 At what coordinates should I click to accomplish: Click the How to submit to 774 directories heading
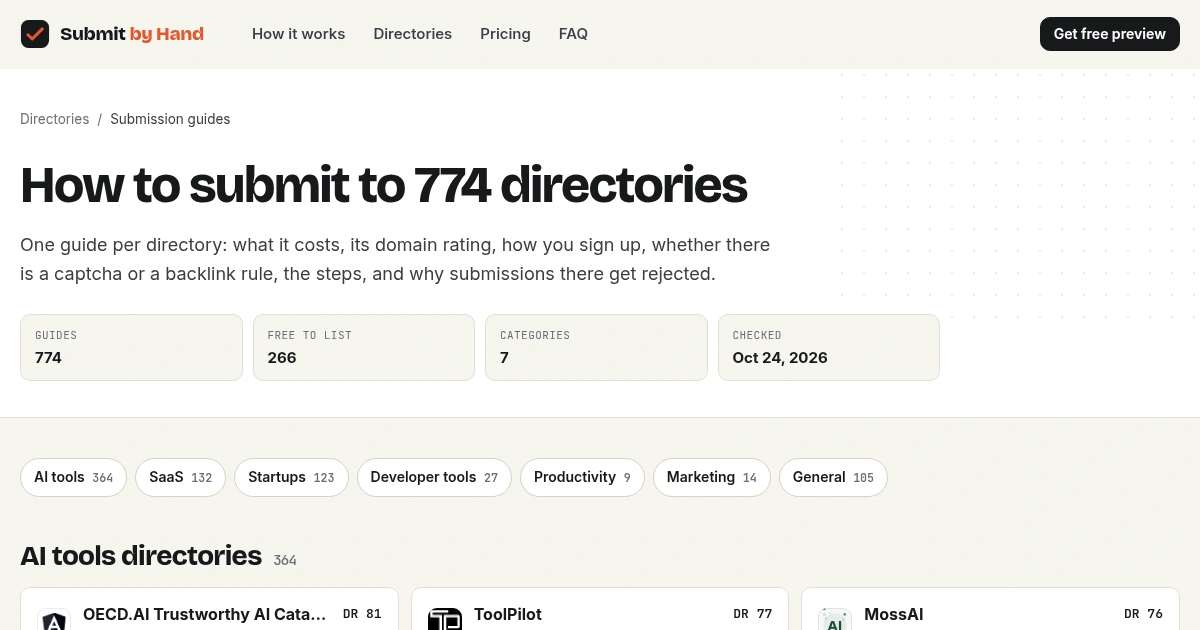pos(384,185)
